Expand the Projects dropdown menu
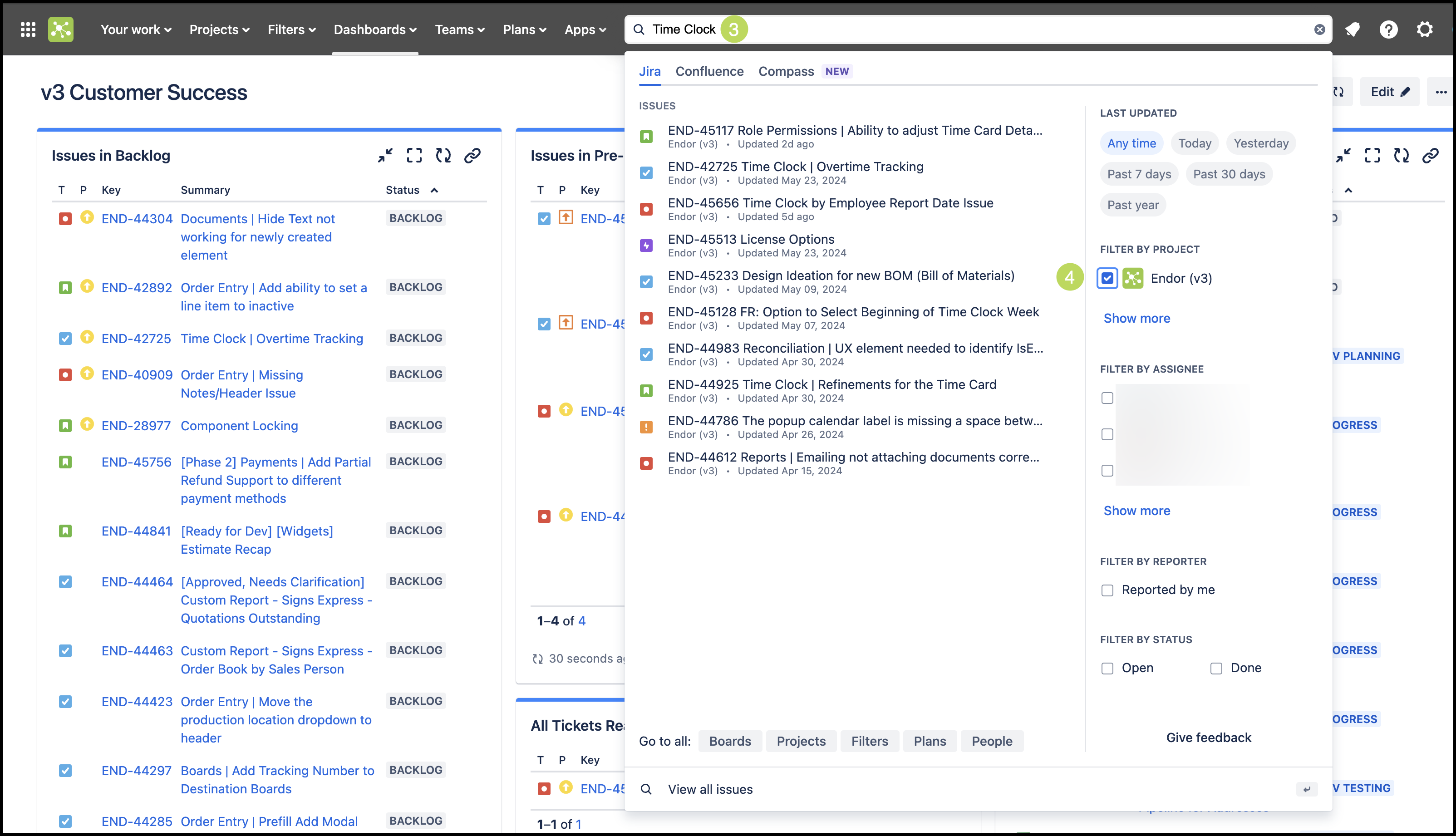Screen dimensions: 1456x836 219,30
